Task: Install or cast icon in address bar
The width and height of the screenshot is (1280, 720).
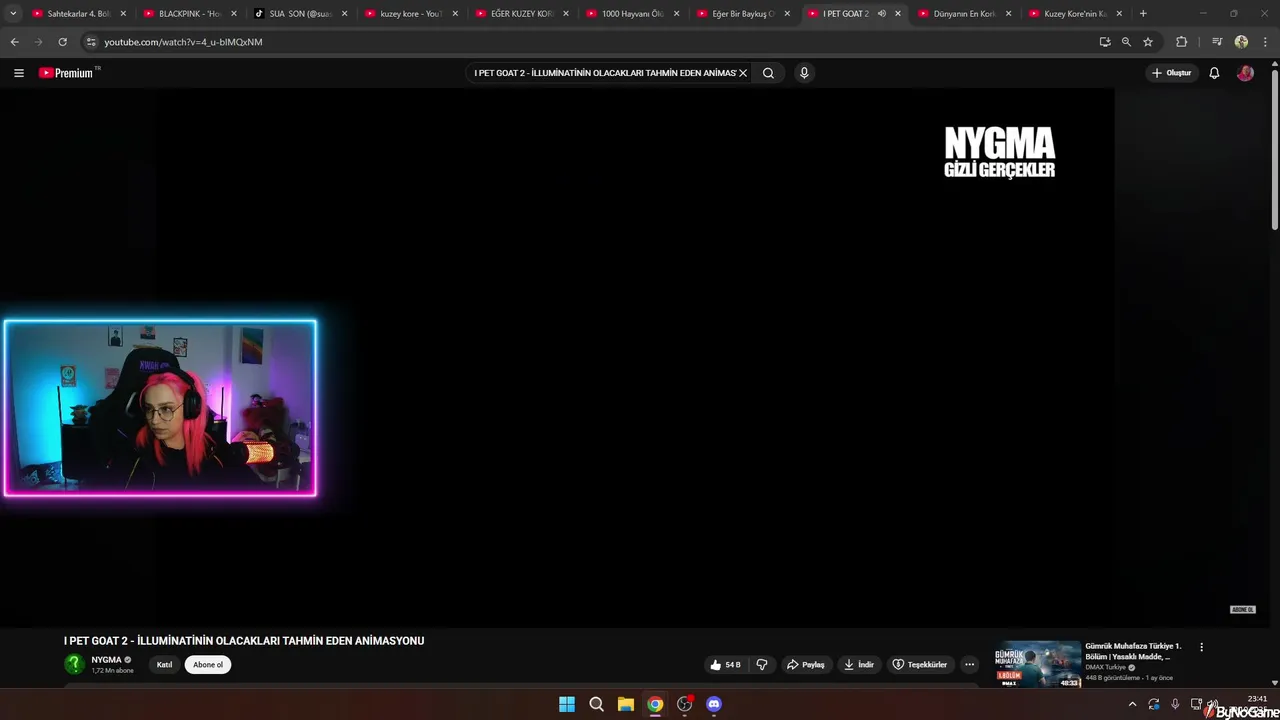Action: coord(1104,42)
